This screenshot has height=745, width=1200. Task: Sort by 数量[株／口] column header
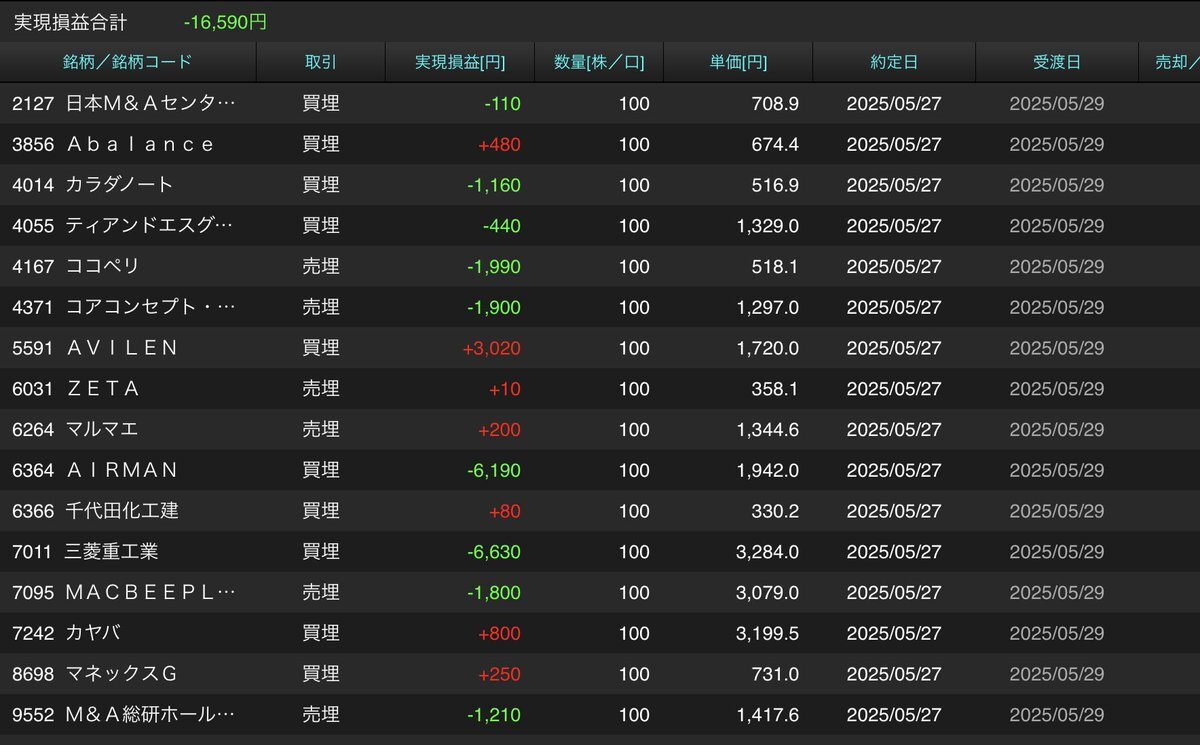[599, 62]
